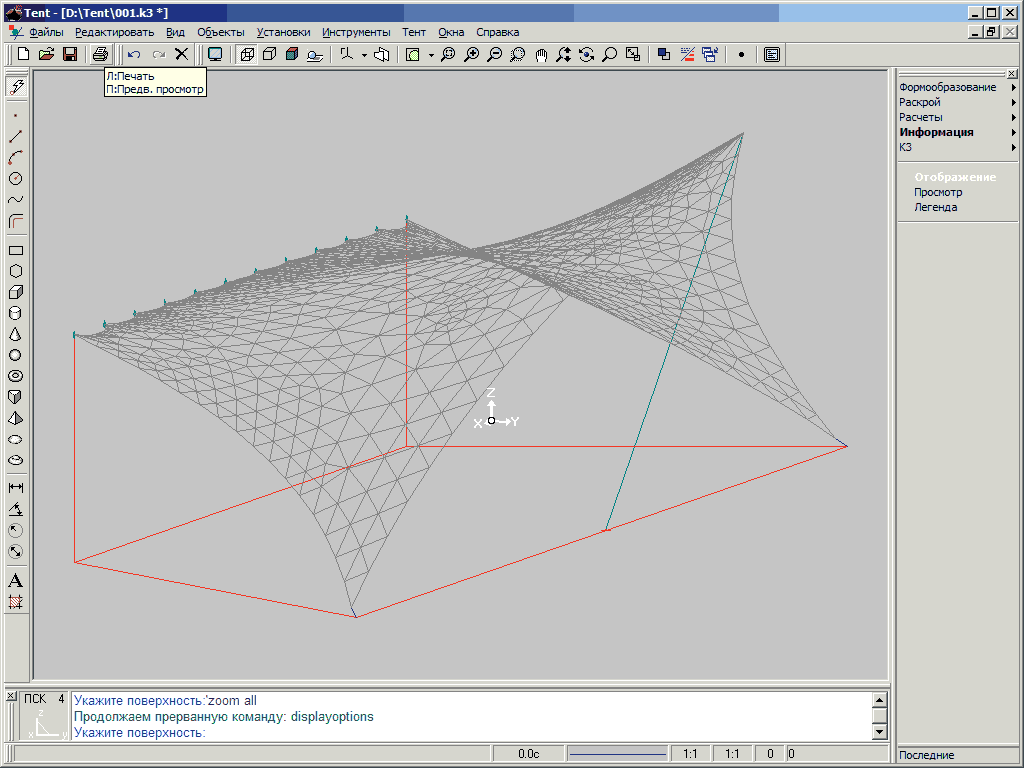Click the monitor redraw icon
The width and height of the screenshot is (1024, 768).
(x=214, y=54)
